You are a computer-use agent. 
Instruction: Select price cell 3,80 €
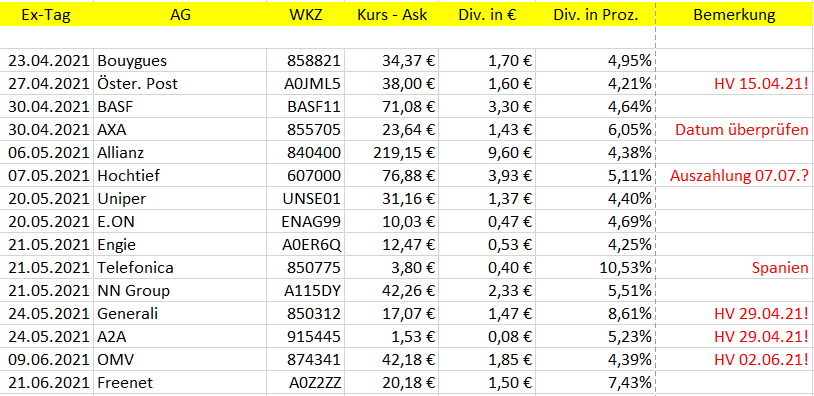(392, 267)
